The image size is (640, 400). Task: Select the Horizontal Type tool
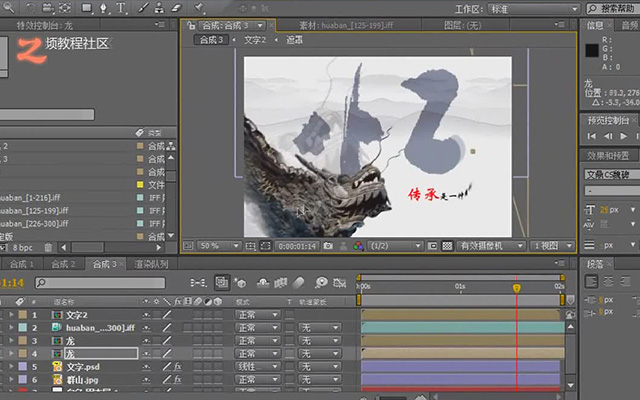(121, 8)
